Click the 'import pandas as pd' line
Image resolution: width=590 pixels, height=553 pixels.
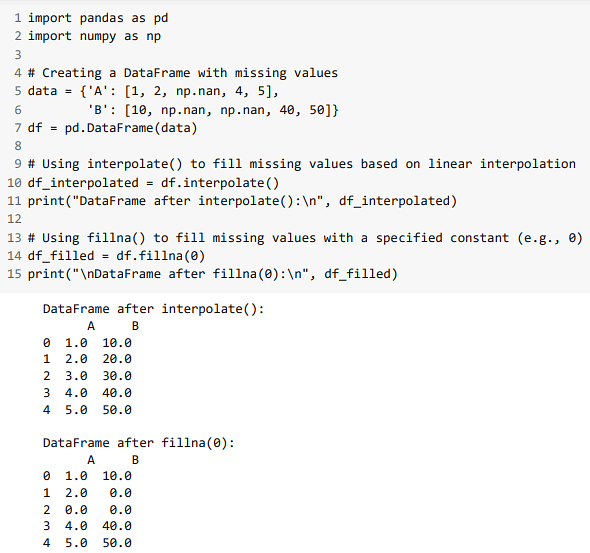[x=98, y=18]
